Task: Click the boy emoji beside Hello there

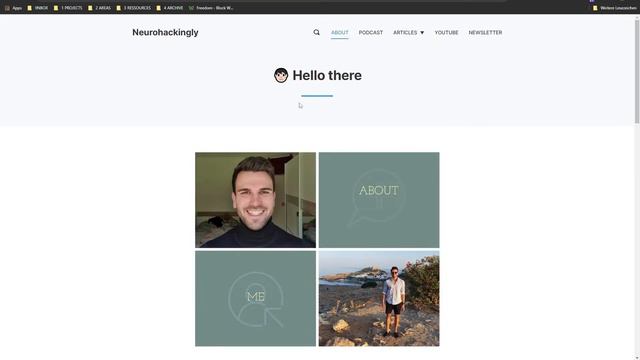Action: click(281, 76)
